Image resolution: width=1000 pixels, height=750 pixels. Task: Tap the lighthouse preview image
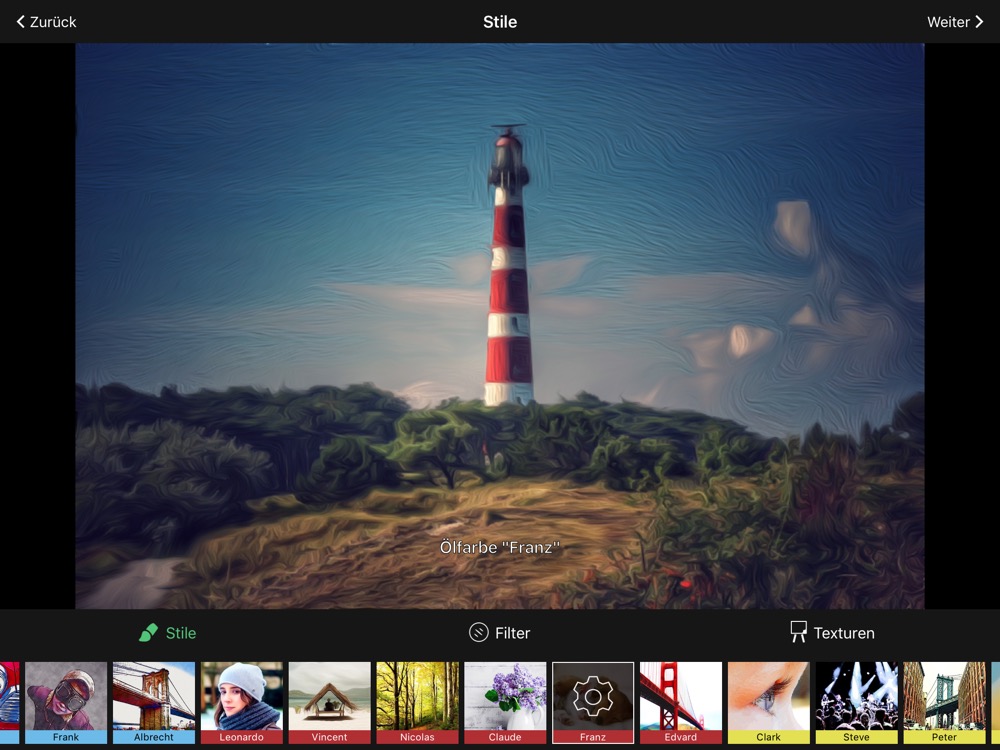click(x=500, y=325)
